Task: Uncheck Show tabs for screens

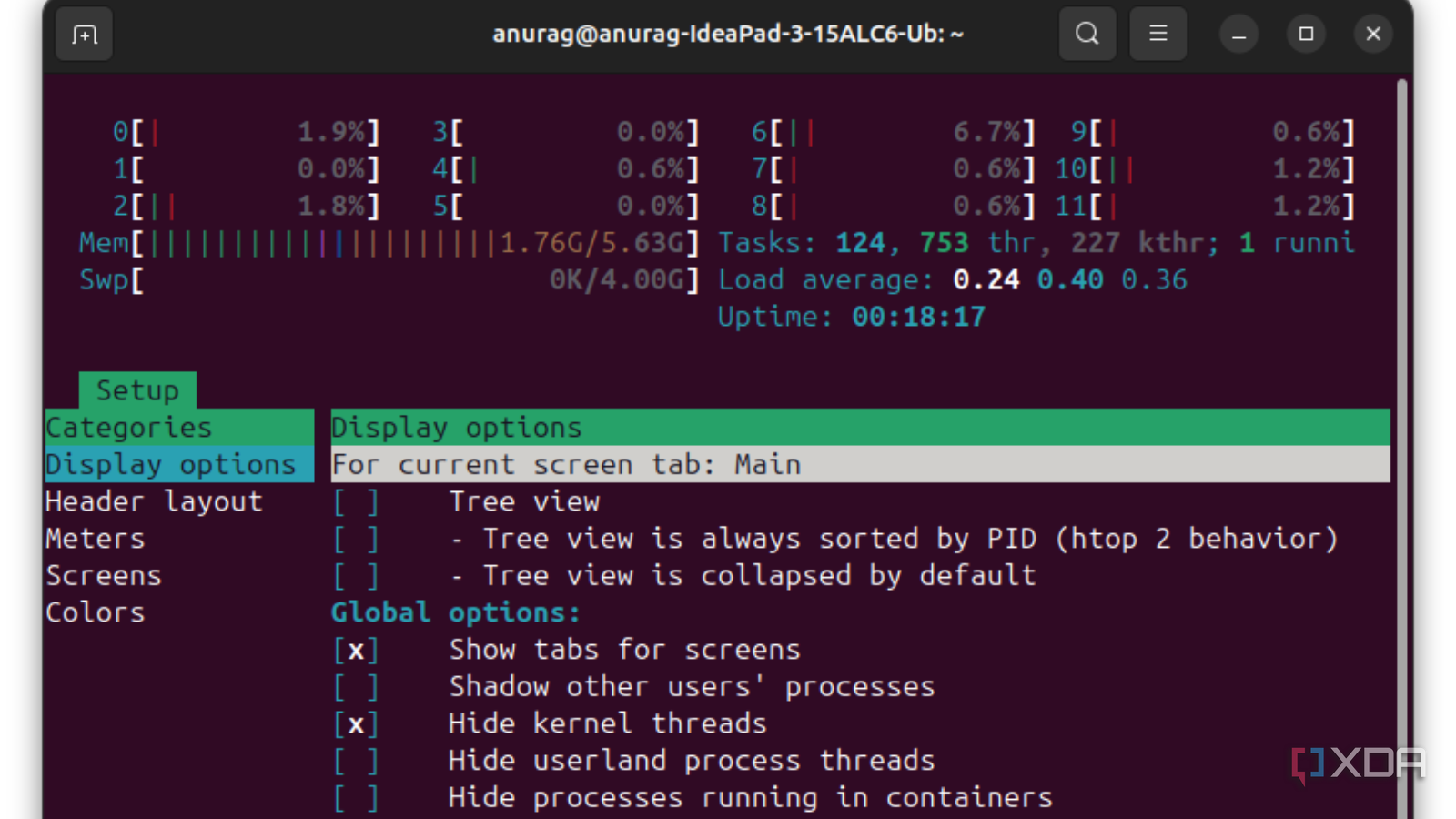Action: tap(356, 651)
